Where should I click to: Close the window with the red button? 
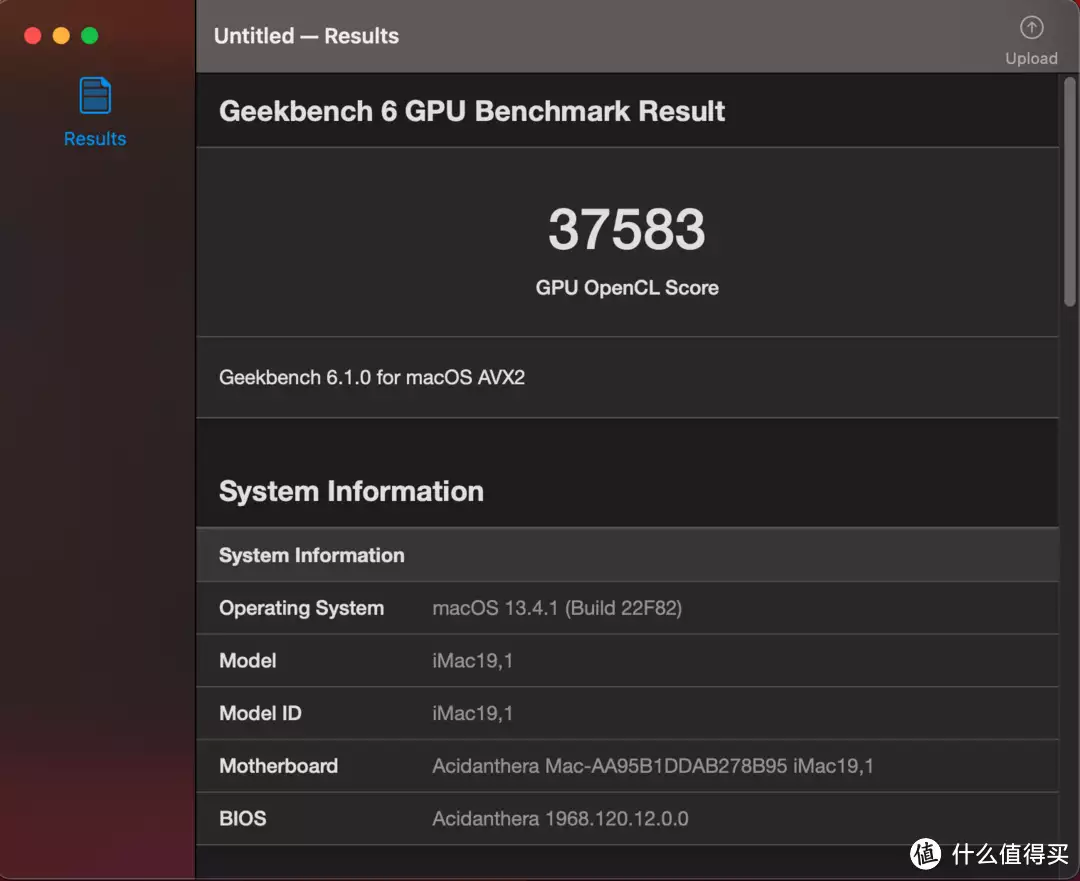32,35
